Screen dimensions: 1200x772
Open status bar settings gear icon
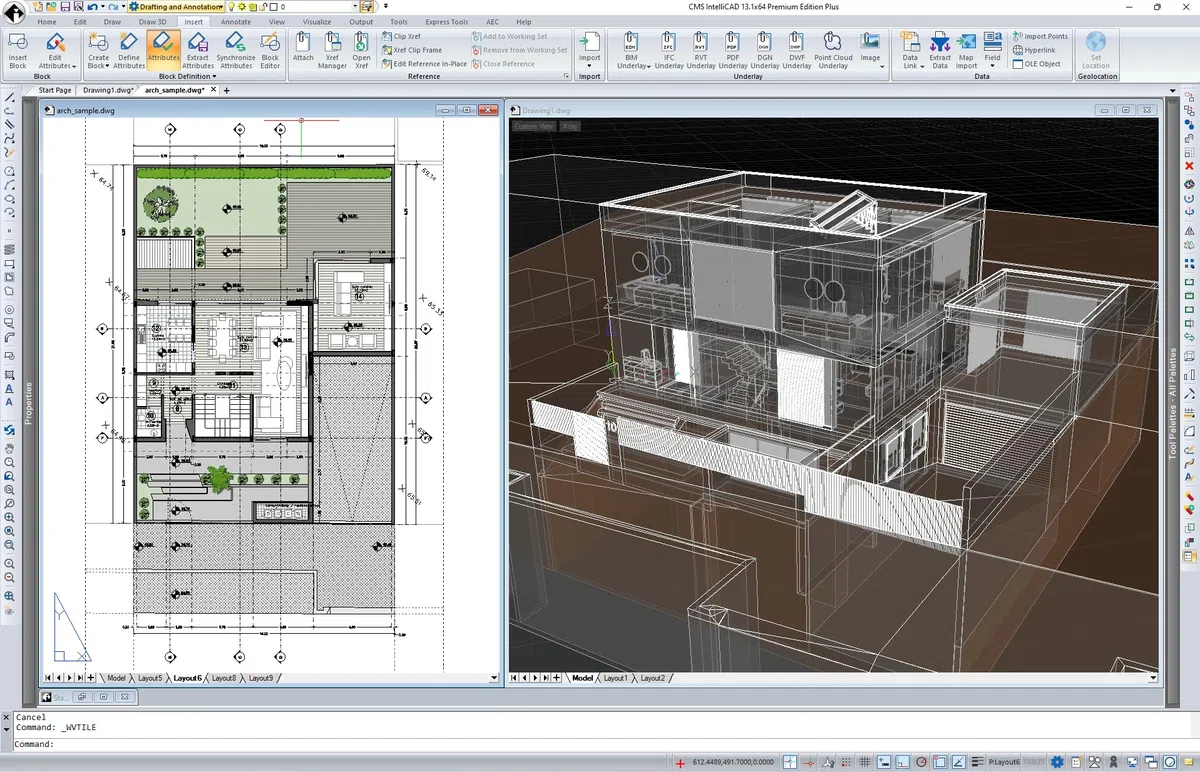pos(1057,762)
